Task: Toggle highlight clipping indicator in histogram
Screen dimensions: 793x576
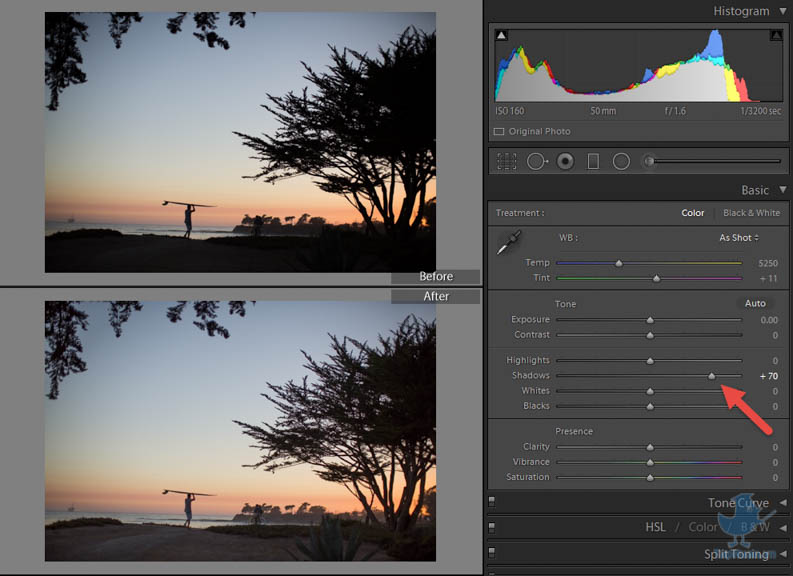Action: point(776,35)
